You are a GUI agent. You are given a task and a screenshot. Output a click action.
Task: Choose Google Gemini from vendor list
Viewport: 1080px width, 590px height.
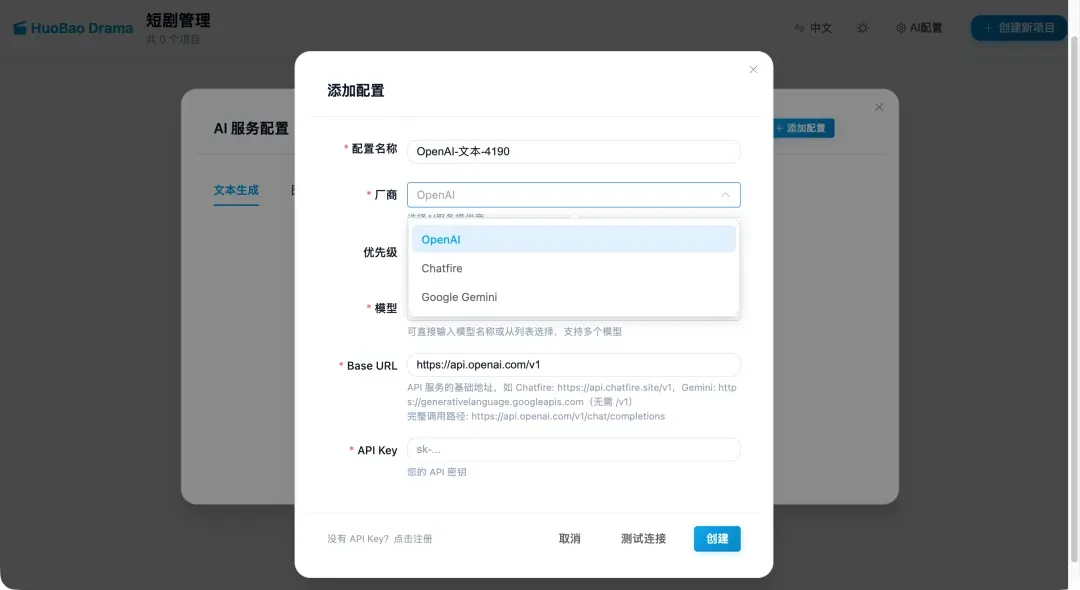(x=574, y=297)
